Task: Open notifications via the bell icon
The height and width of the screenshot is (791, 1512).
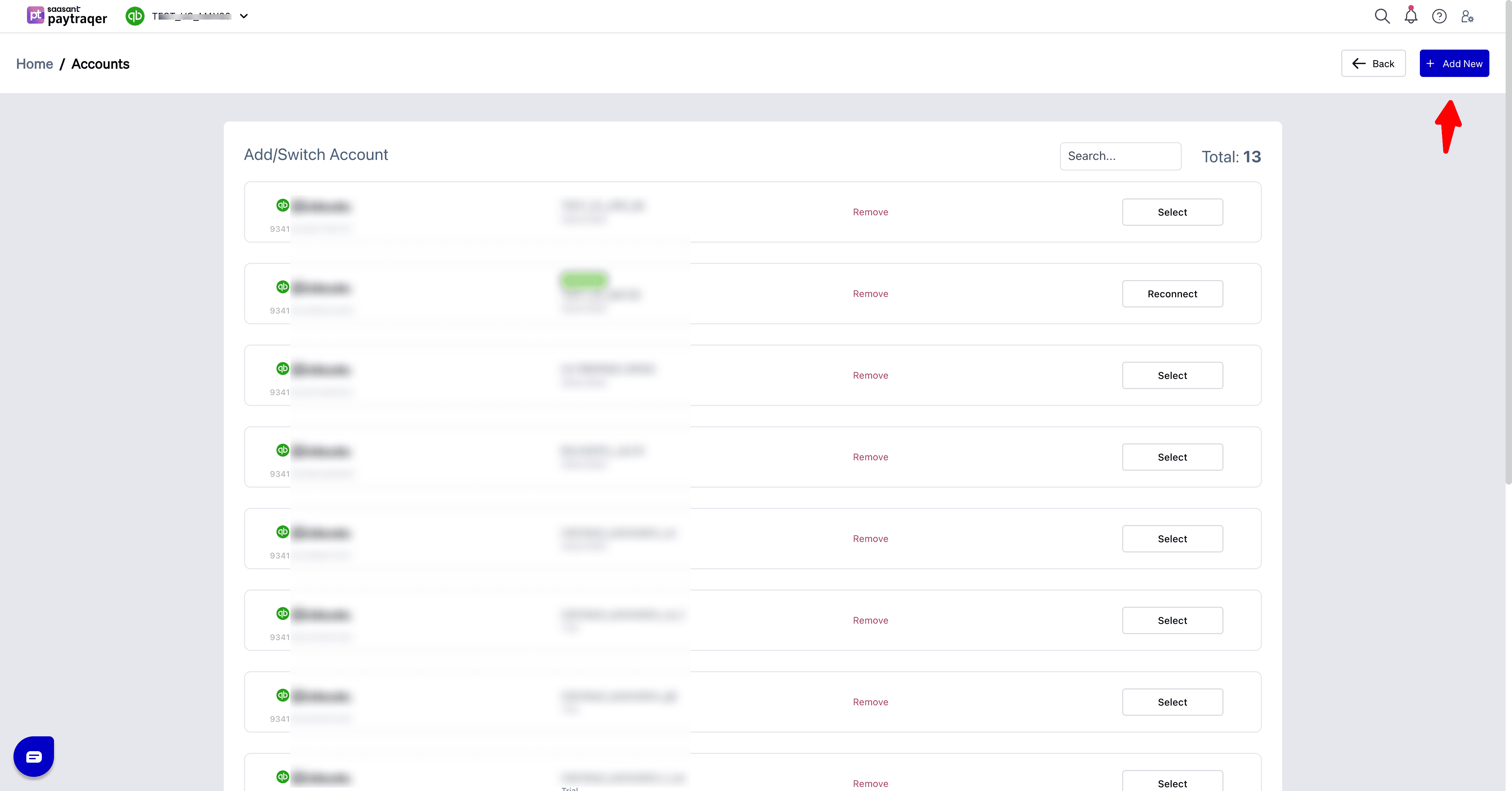Action: (1410, 16)
